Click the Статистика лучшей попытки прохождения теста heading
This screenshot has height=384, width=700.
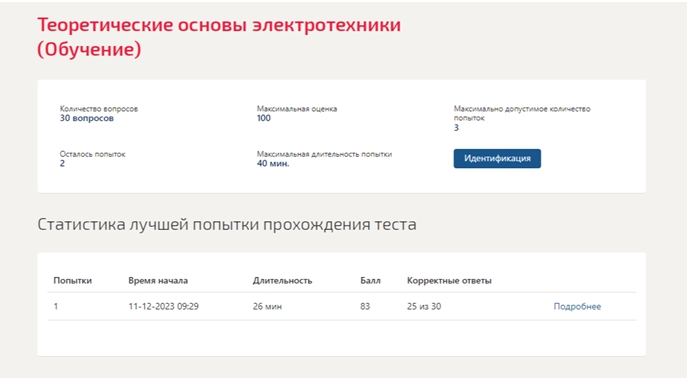(x=227, y=224)
